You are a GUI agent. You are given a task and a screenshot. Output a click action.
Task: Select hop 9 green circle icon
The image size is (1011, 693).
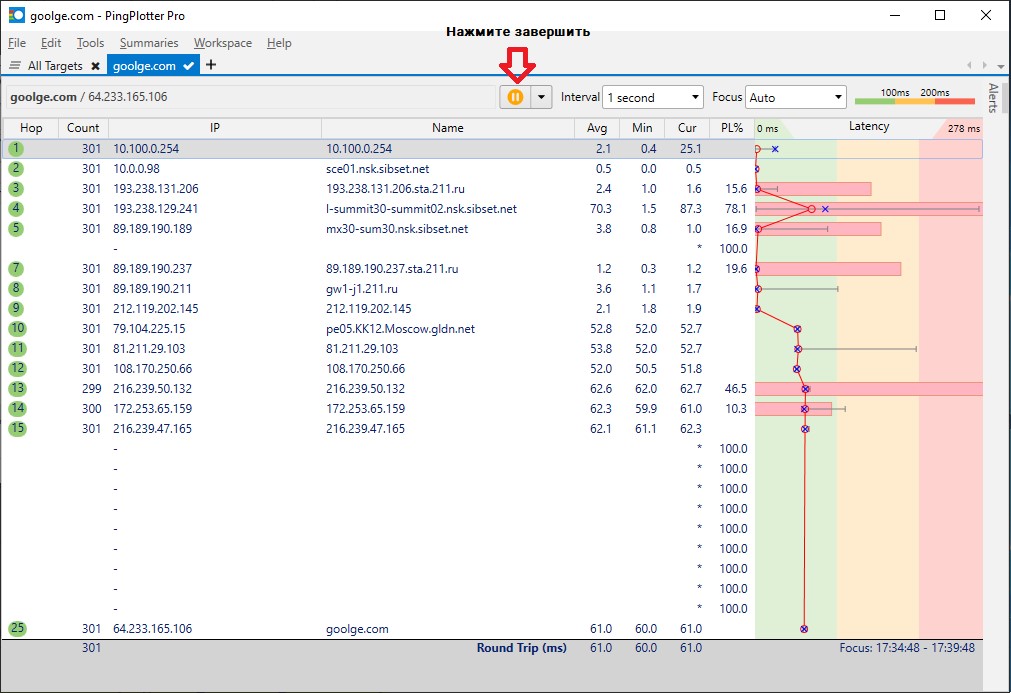(x=16, y=309)
